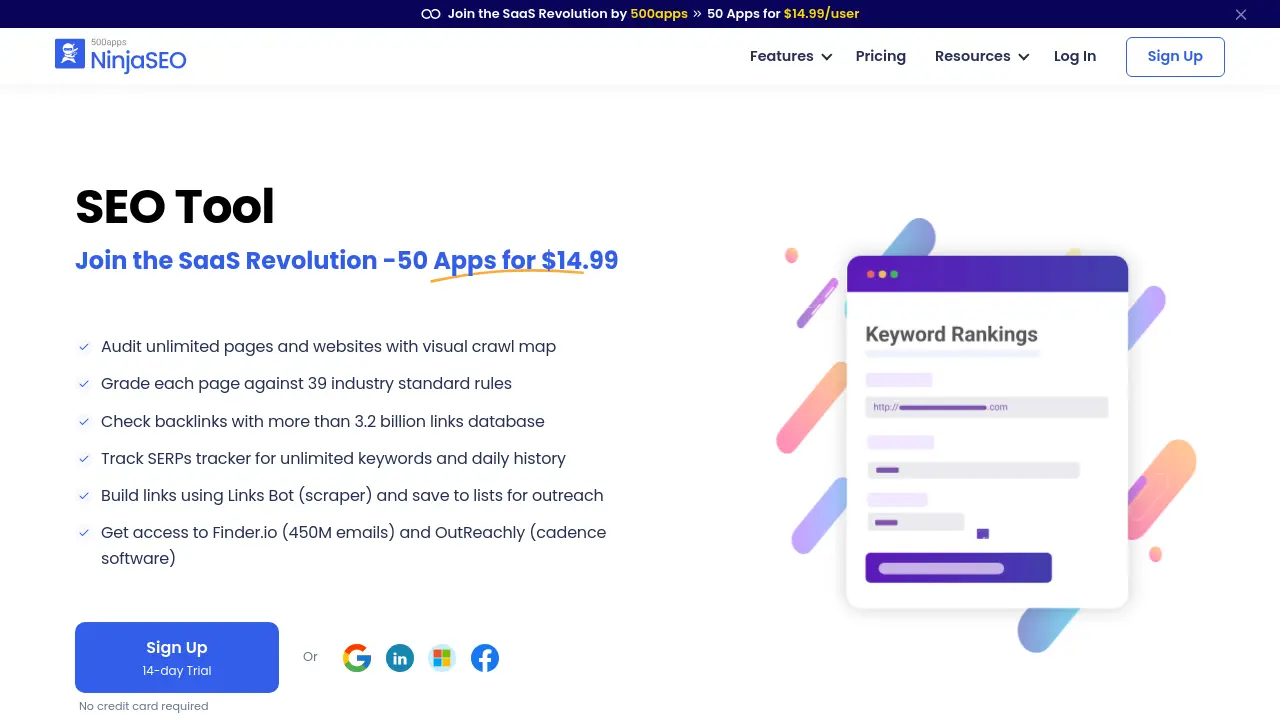Image resolution: width=1280 pixels, height=720 pixels.
Task: Click checkmark icon beside Get access to Finder.io
Action: 84,533
